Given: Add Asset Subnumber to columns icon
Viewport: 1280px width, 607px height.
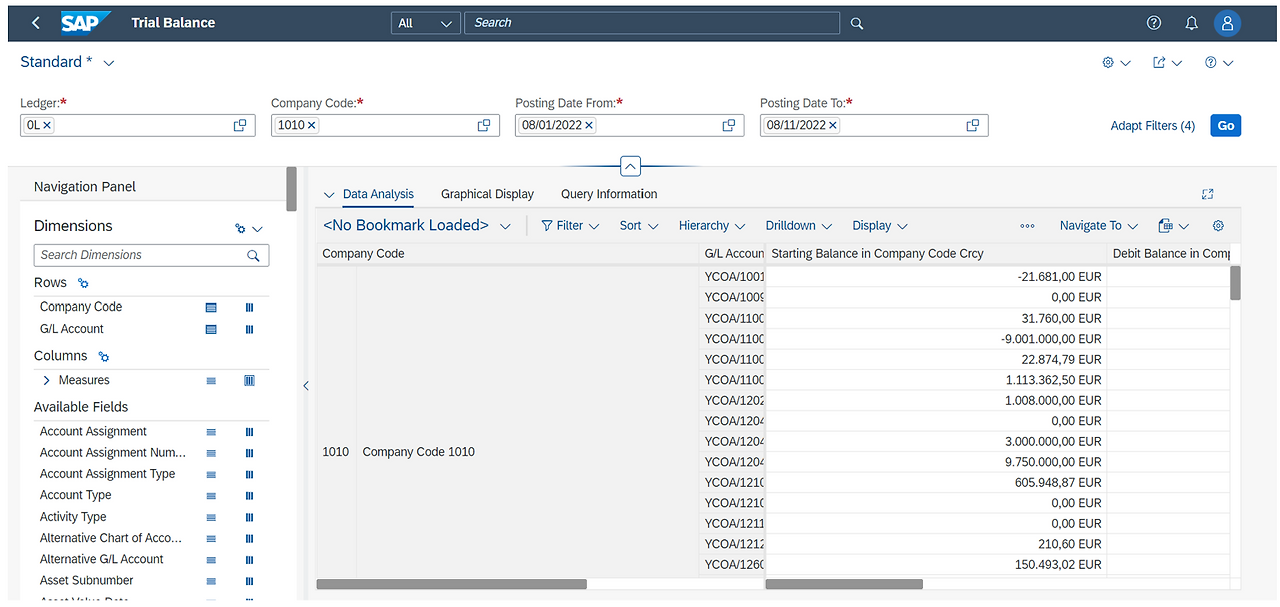Looking at the screenshot, I should pyautogui.click(x=249, y=581).
